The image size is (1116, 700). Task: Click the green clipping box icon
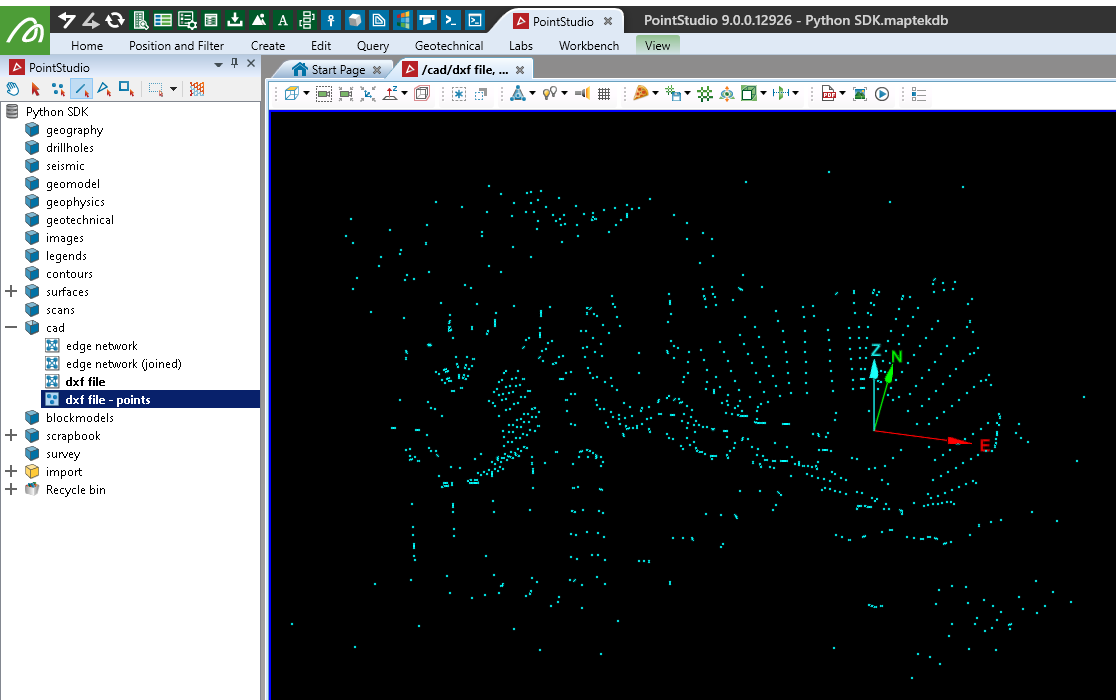pos(749,94)
